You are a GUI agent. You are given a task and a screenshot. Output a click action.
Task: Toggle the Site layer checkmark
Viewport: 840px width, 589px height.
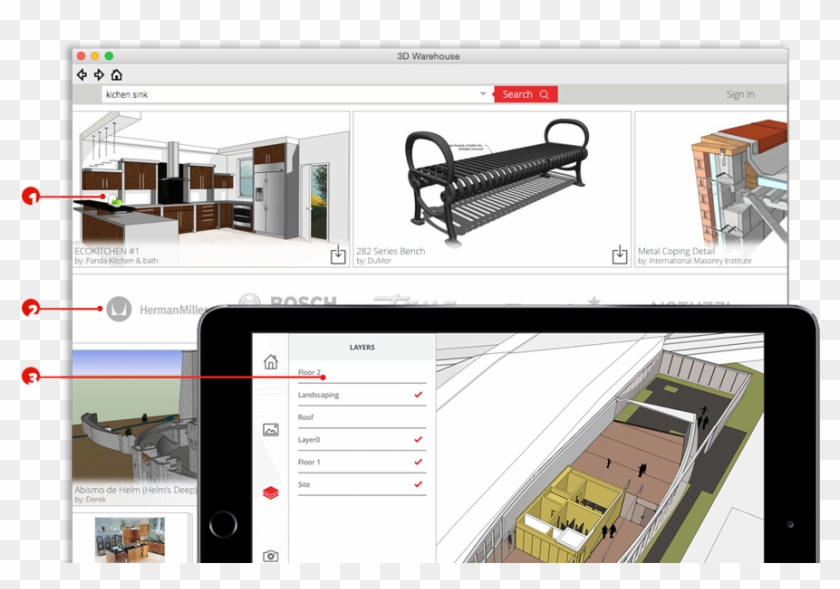(x=418, y=484)
